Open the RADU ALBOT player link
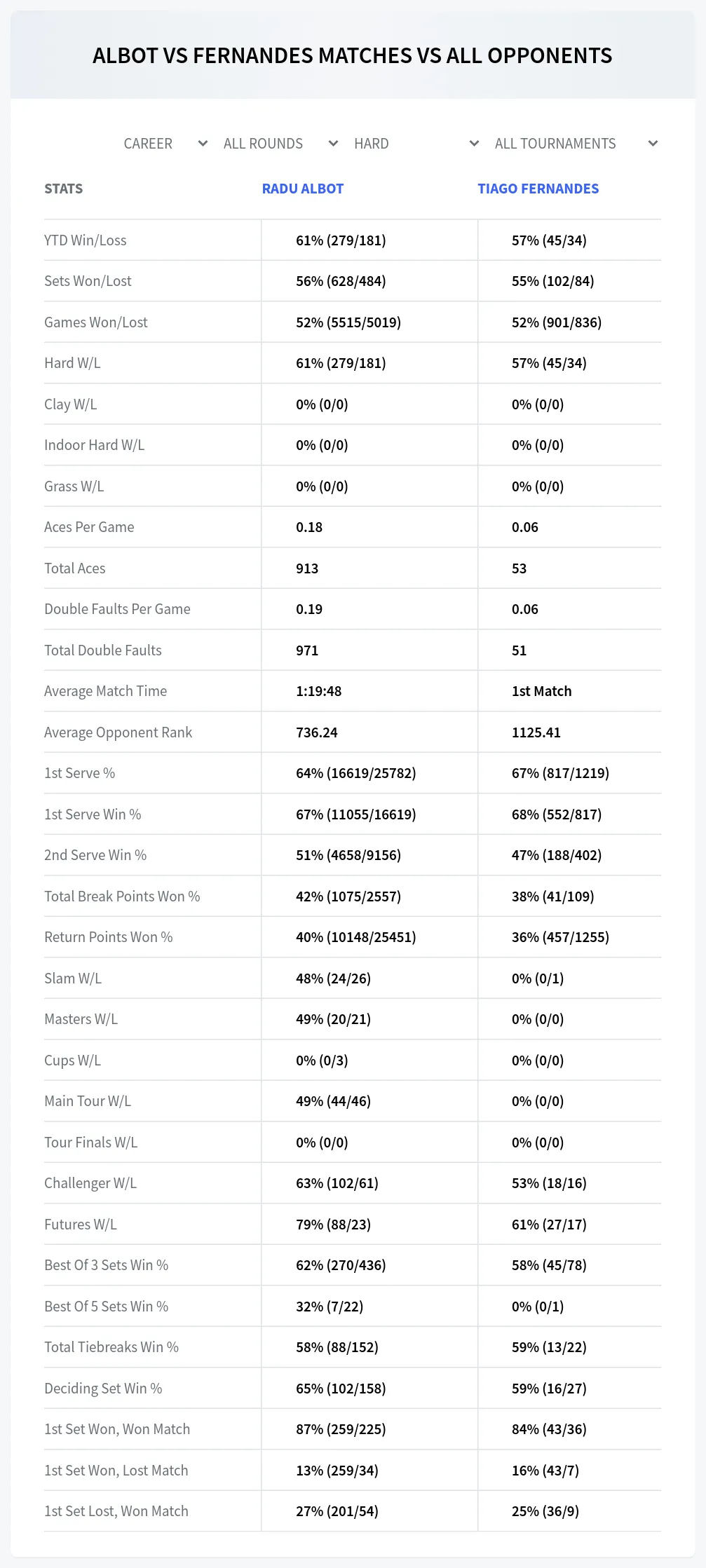The image size is (706, 1568). click(303, 189)
